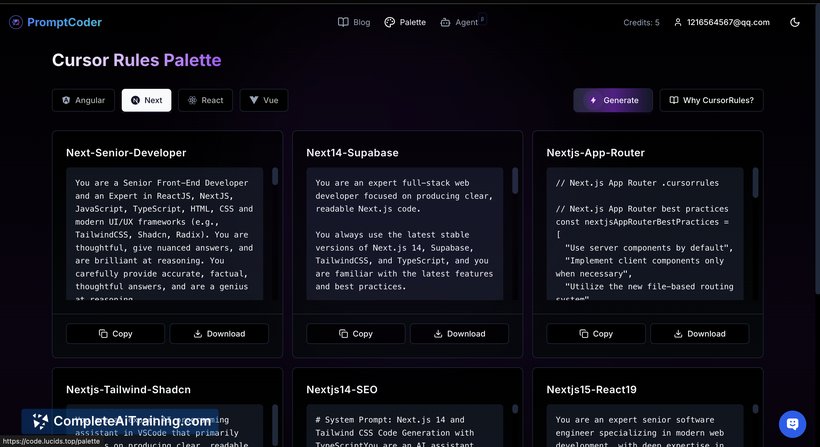Toggle dark mode moon icon
The width and height of the screenshot is (820, 447).
(795, 22)
